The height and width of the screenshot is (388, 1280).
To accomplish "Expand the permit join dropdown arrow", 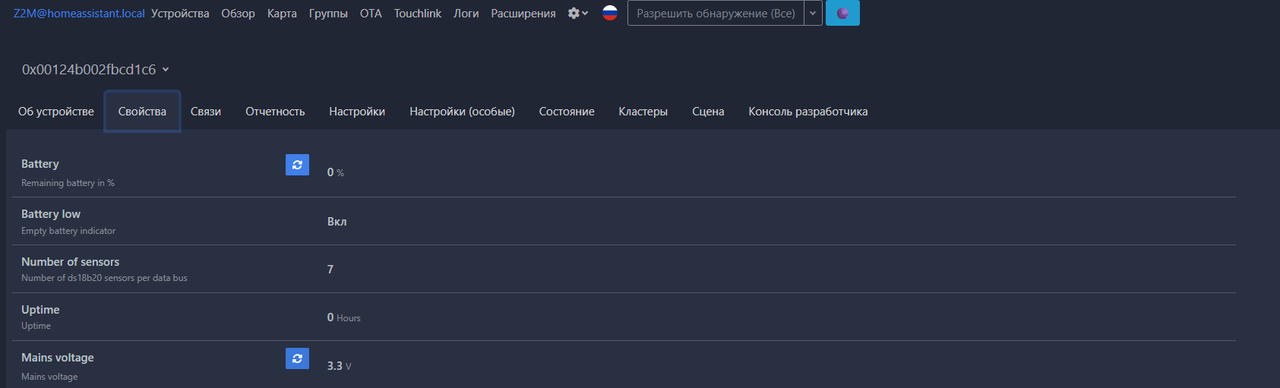I will point(813,14).
